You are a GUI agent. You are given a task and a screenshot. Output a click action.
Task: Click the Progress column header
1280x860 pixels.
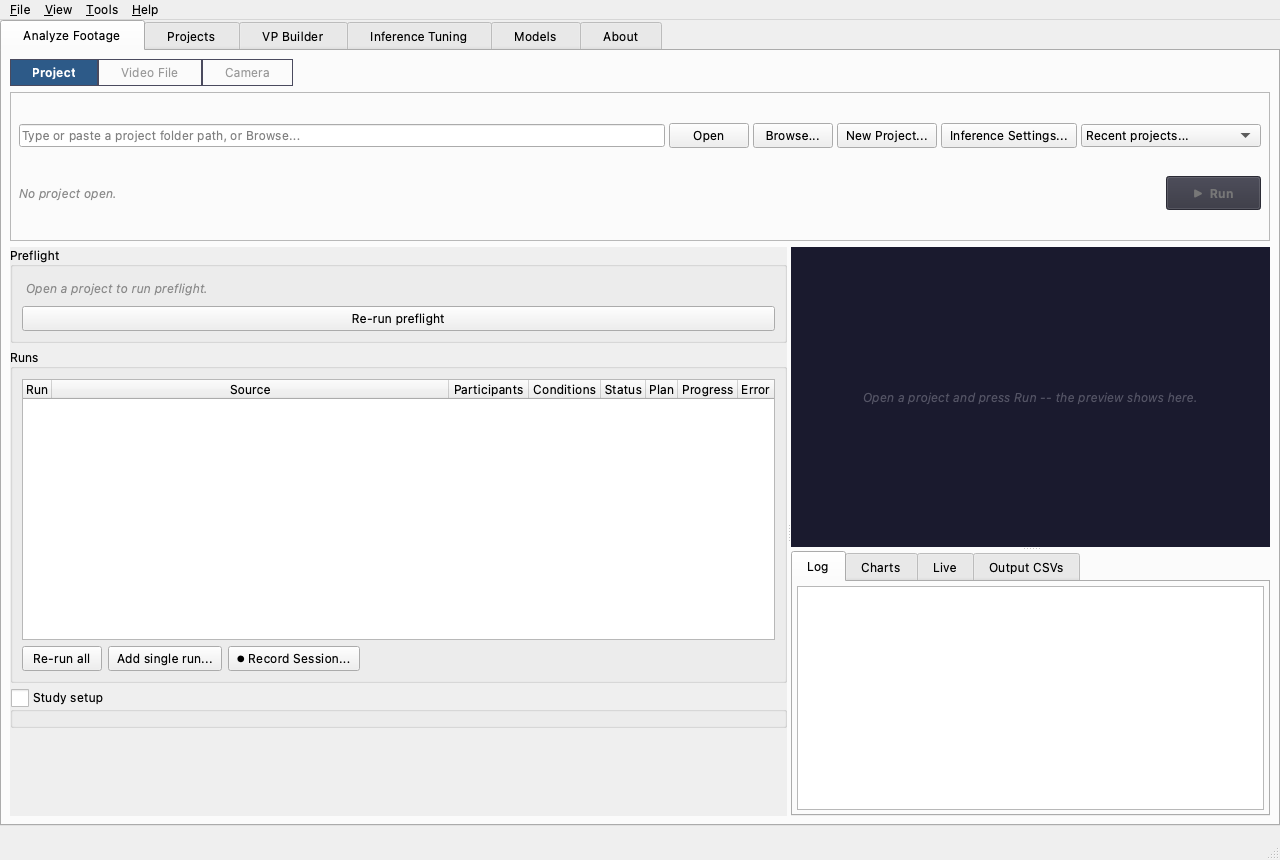(707, 390)
